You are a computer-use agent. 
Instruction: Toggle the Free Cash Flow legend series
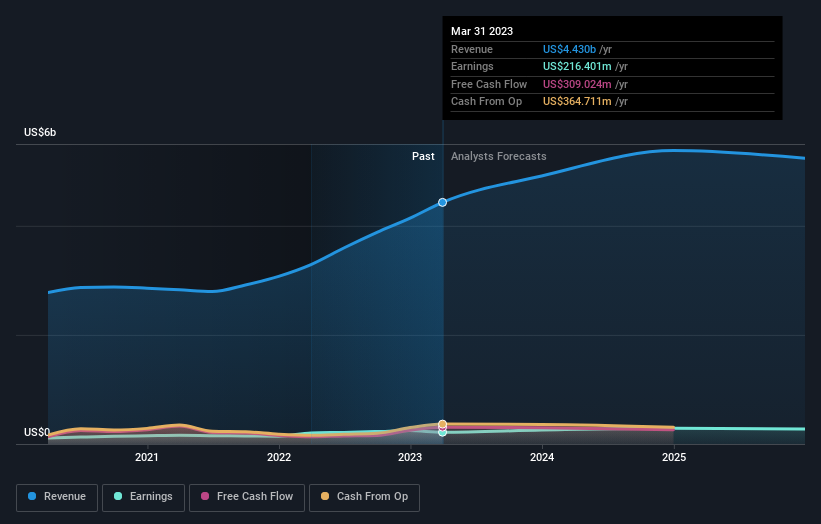247,497
